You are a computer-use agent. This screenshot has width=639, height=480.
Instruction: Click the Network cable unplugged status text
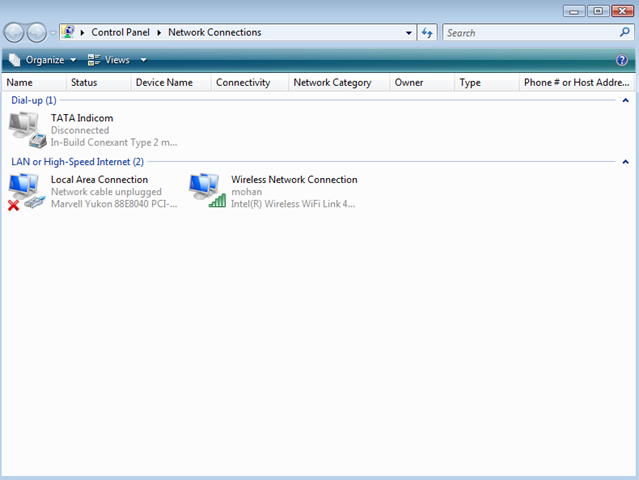coord(106,192)
